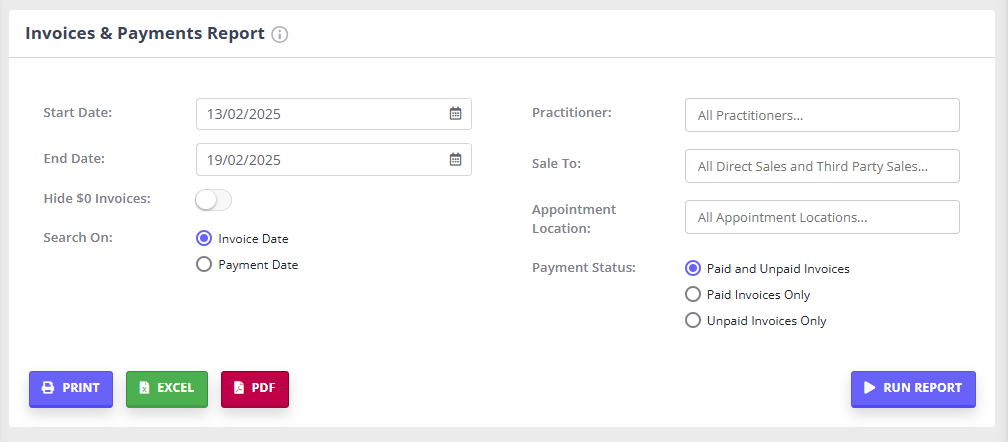Click the Run Report button label

(x=922, y=388)
